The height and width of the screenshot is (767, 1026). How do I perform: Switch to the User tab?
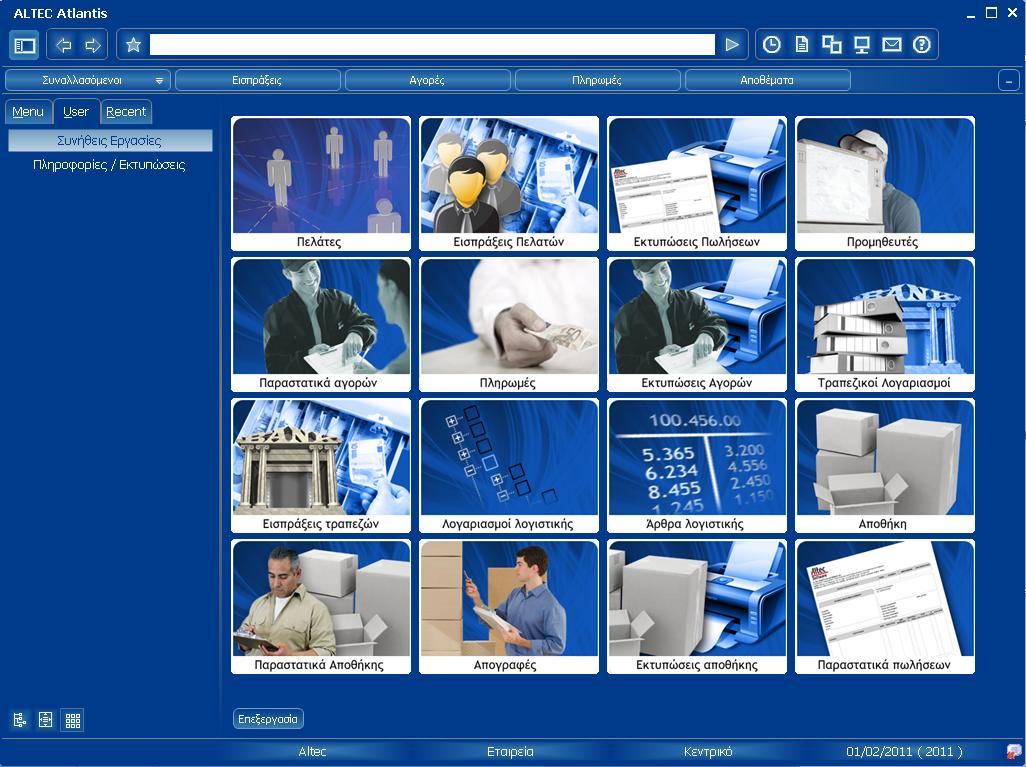tap(76, 112)
